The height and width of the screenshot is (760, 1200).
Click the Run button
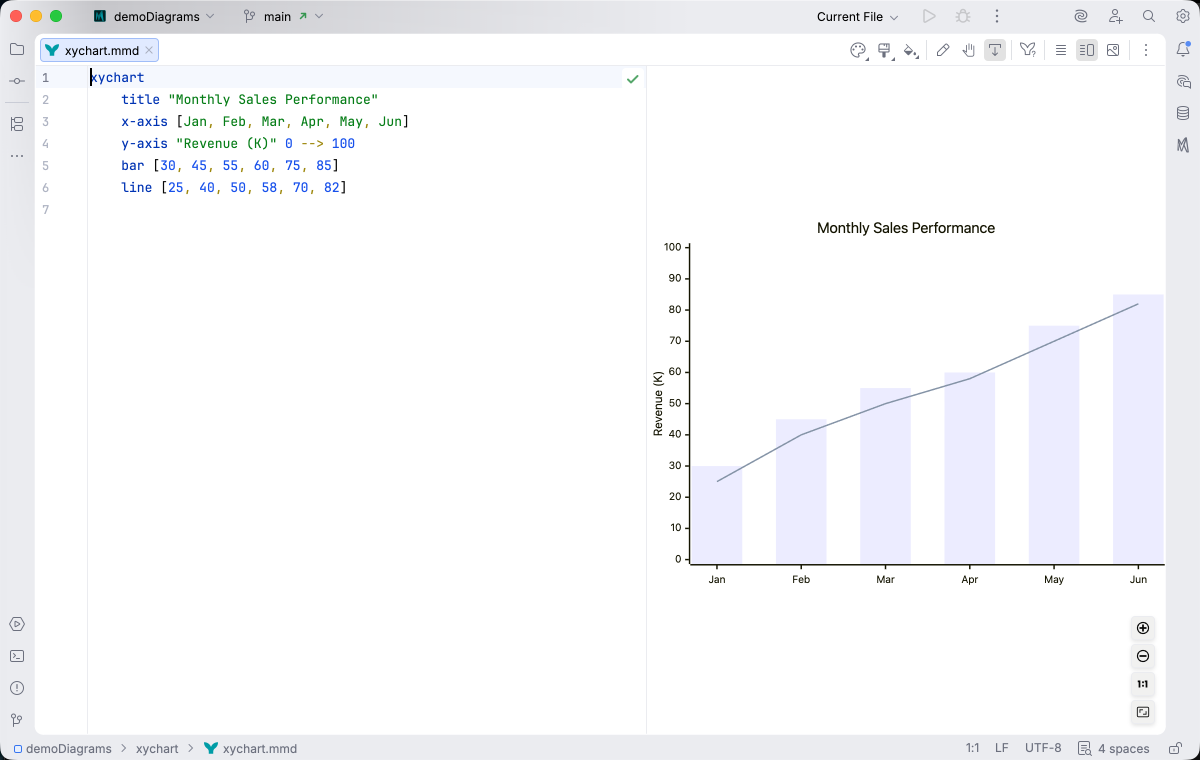pyautogui.click(x=929, y=16)
